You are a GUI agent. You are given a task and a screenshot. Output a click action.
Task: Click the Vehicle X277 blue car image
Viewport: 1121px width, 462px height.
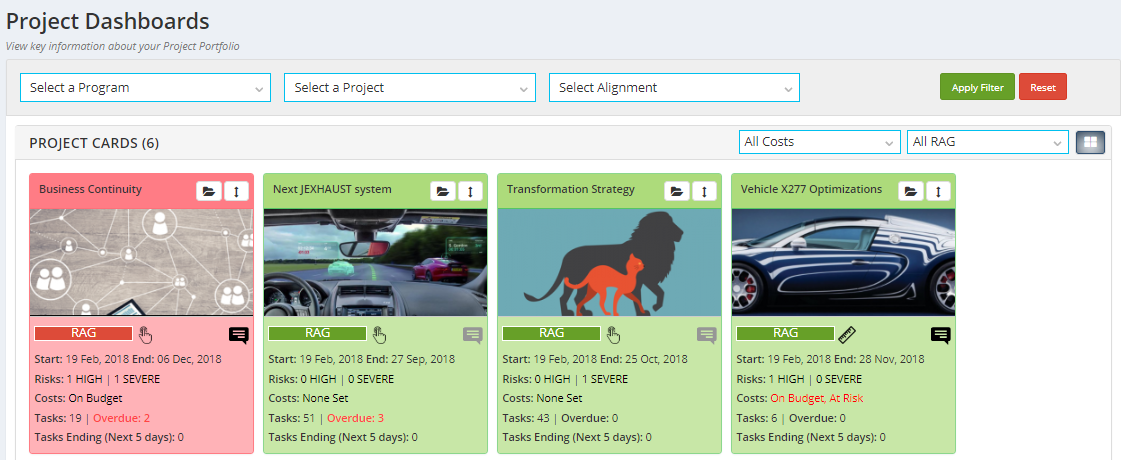click(843, 262)
